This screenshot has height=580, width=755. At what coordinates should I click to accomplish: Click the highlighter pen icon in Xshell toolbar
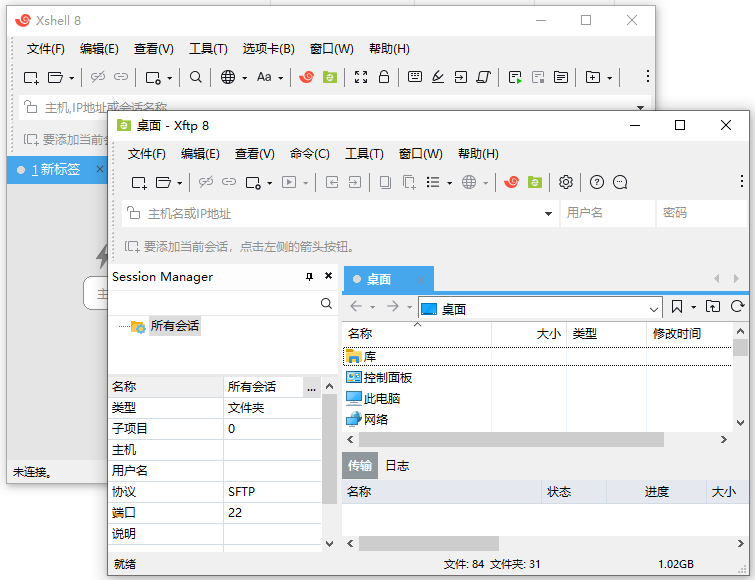[x=438, y=77]
